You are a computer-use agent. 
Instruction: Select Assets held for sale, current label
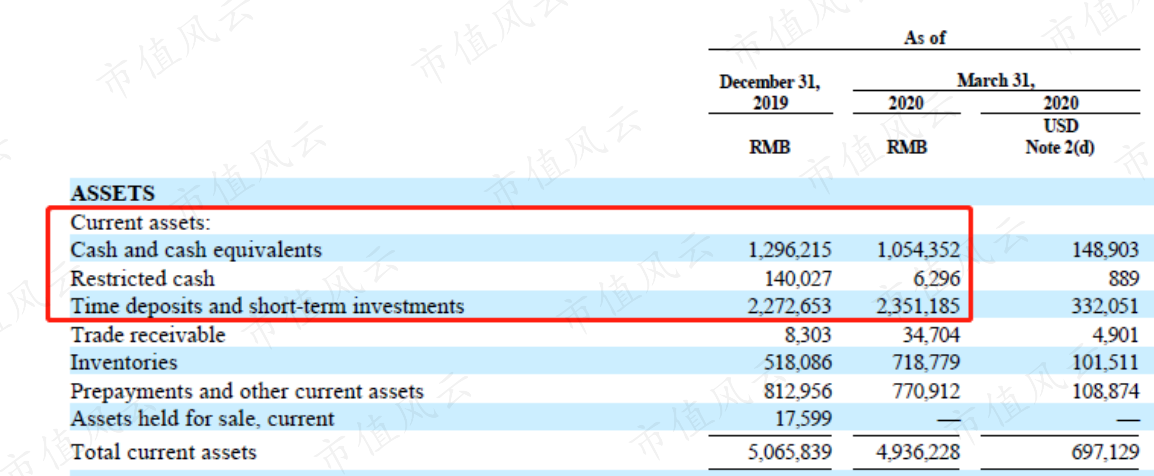click(x=202, y=419)
